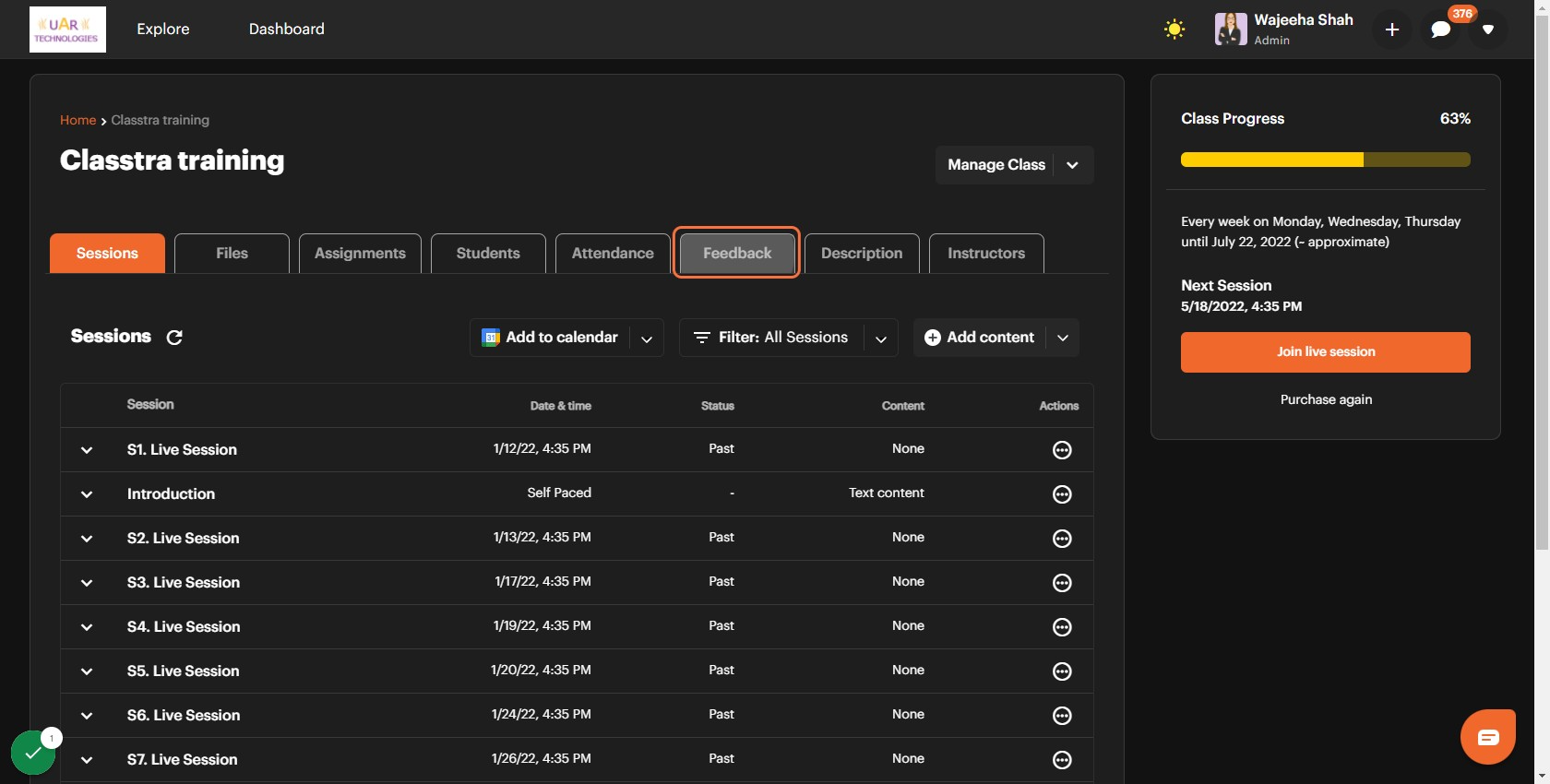
Task: Click the 63% progress value
Action: click(1455, 119)
